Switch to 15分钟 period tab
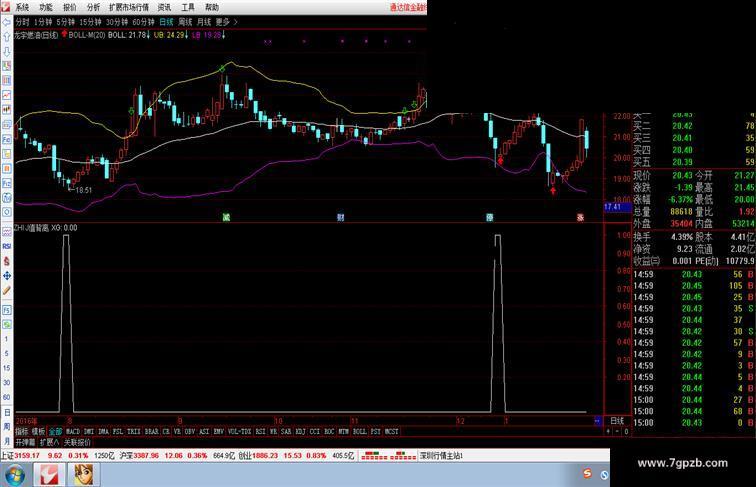The height and width of the screenshot is (487, 756). point(90,22)
